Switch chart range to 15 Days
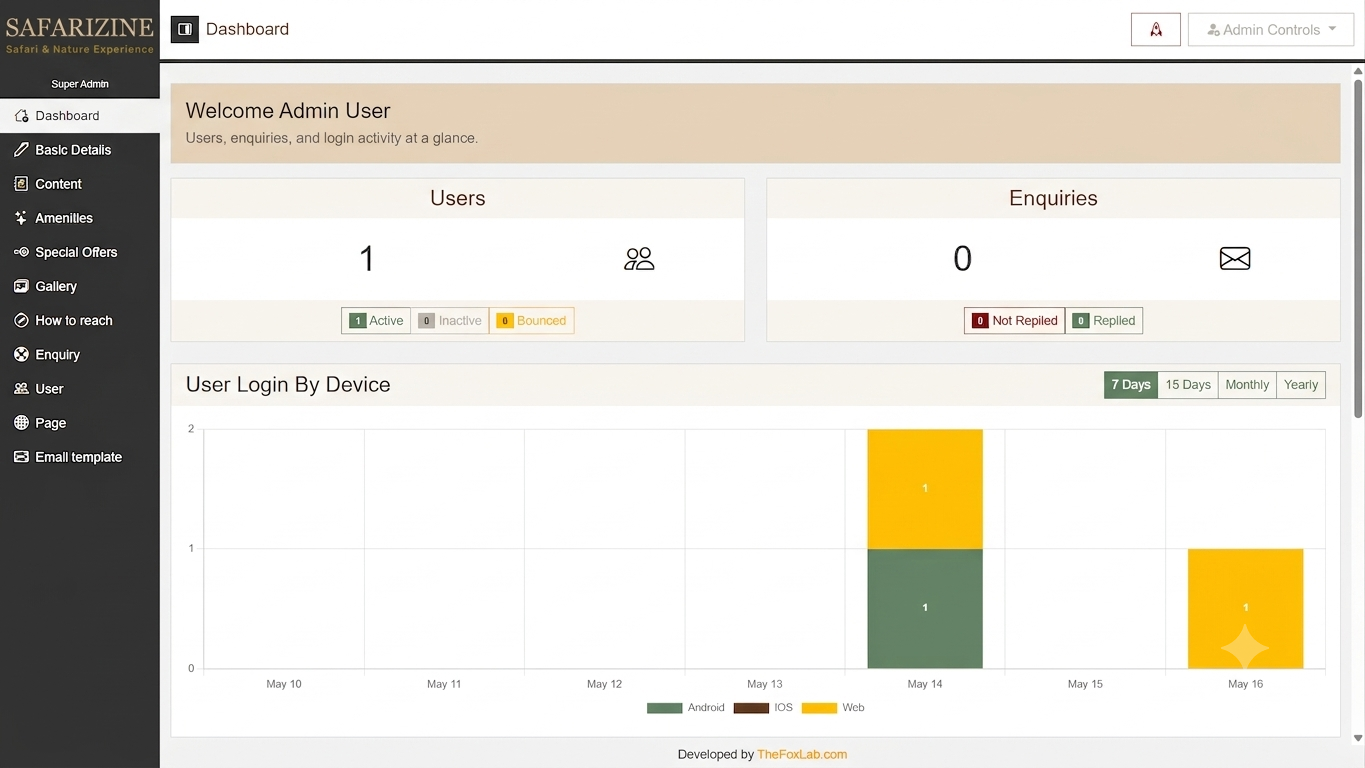This screenshot has width=1365, height=768. tap(1188, 385)
